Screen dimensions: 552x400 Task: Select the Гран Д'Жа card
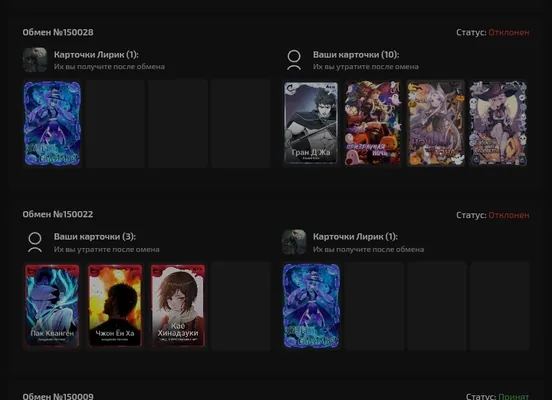[311, 123]
